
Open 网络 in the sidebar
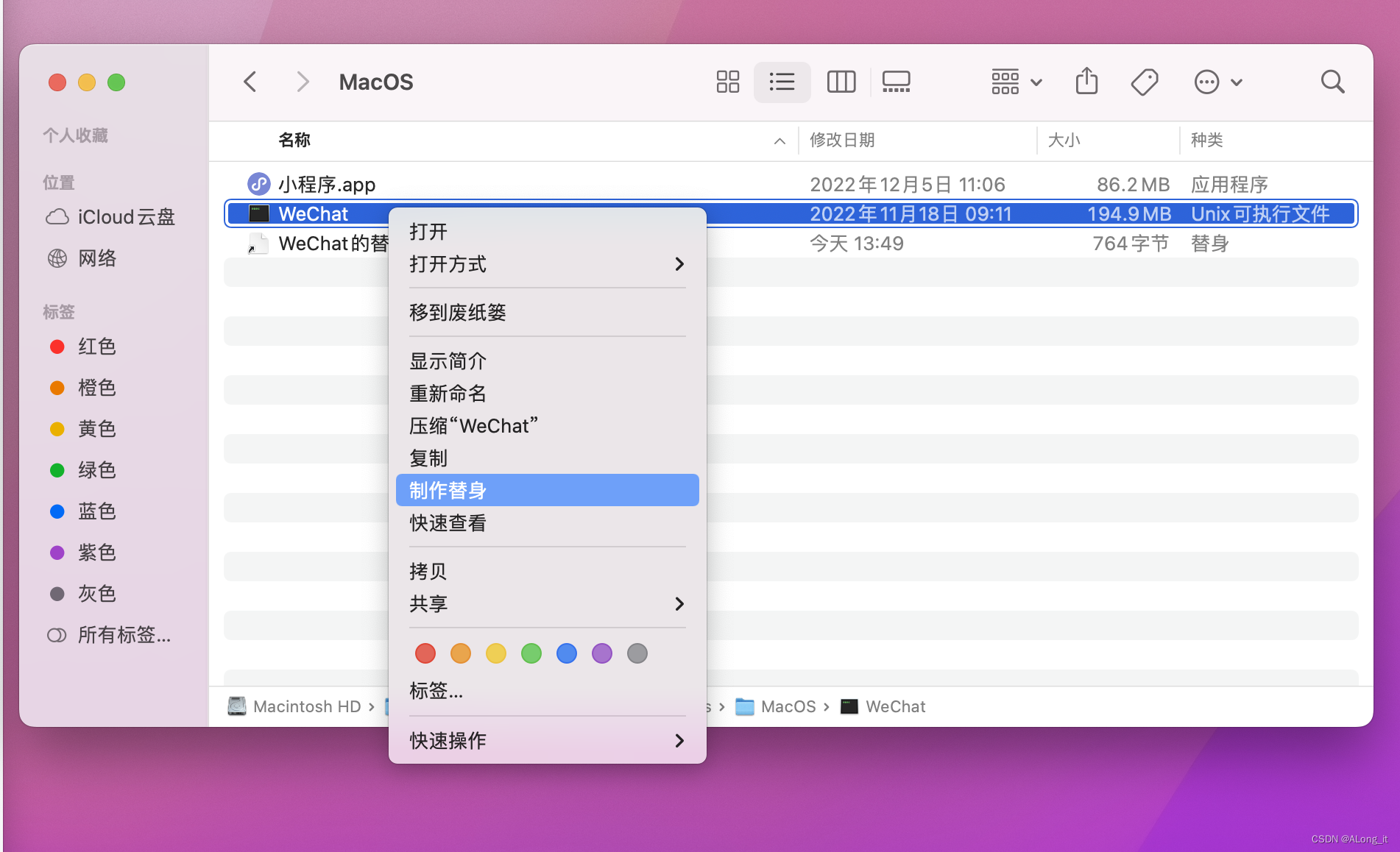pos(82,258)
